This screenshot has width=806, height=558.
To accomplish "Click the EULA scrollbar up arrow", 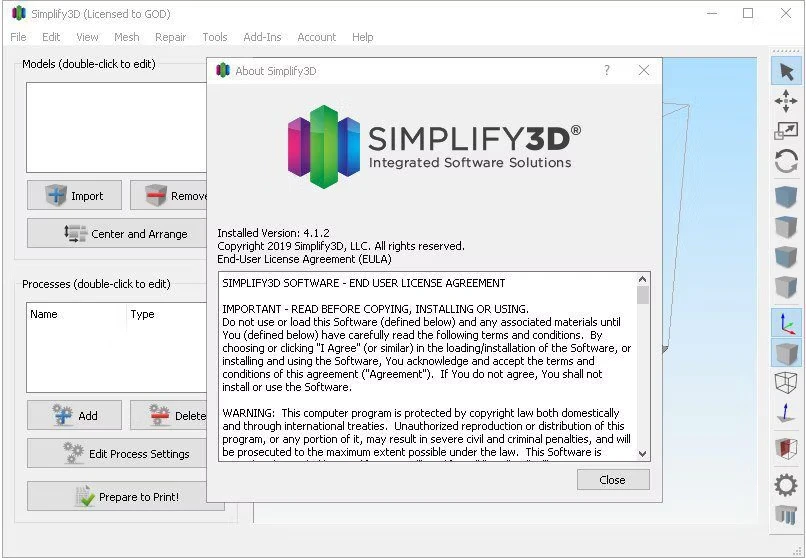I will coord(643,280).
